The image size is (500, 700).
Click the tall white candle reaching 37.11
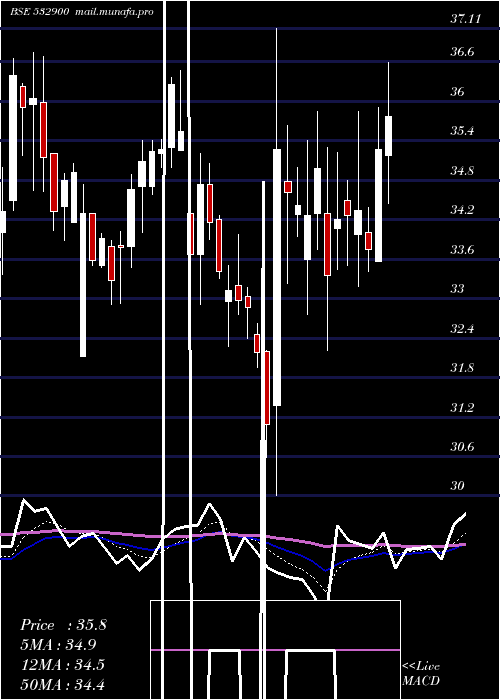(x=277, y=277)
